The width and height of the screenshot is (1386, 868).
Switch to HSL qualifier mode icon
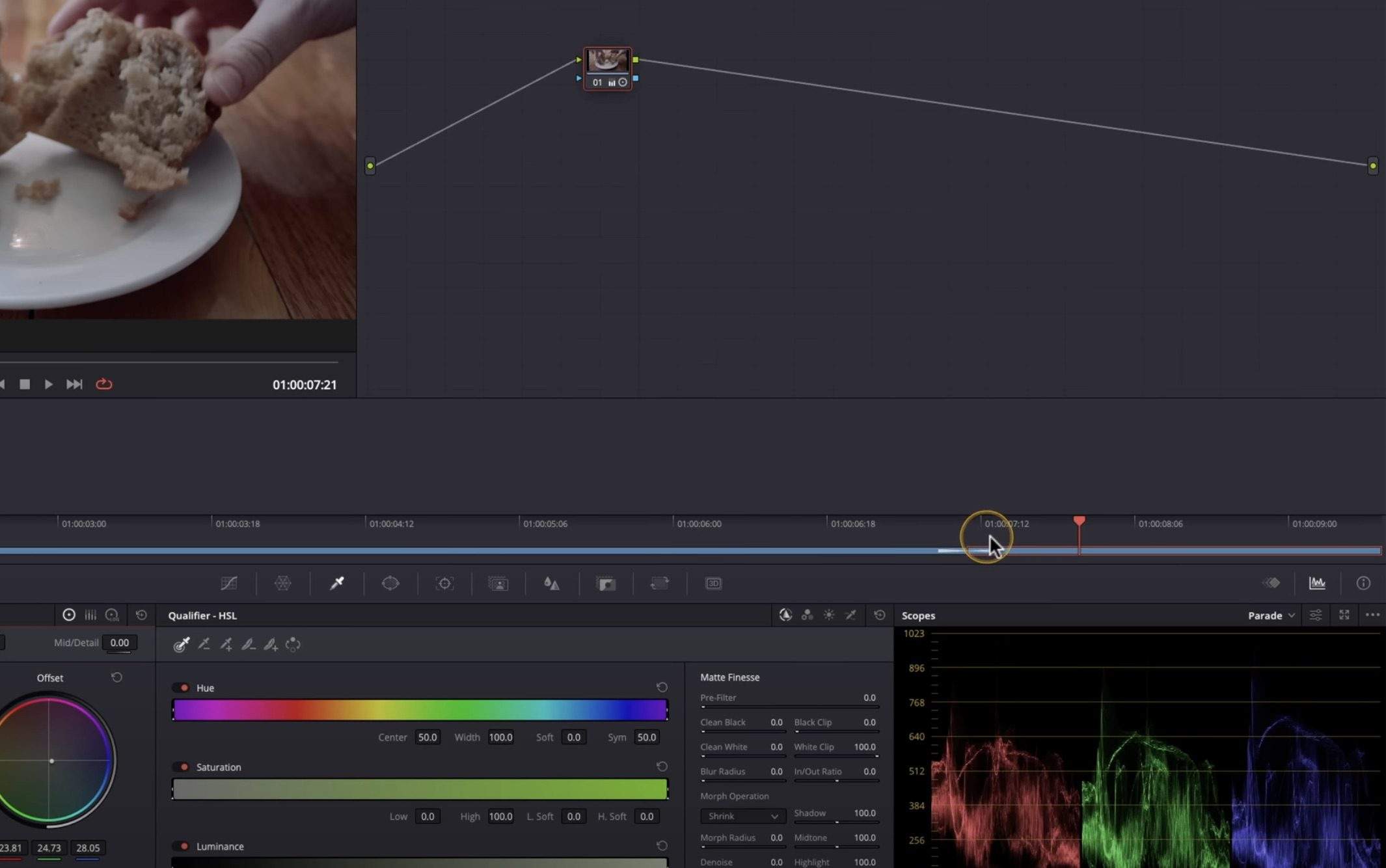[x=785, y=615]
